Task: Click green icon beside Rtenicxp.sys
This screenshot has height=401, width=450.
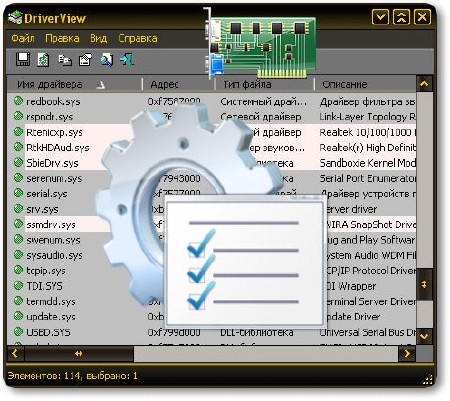Action: click(18, 132)
